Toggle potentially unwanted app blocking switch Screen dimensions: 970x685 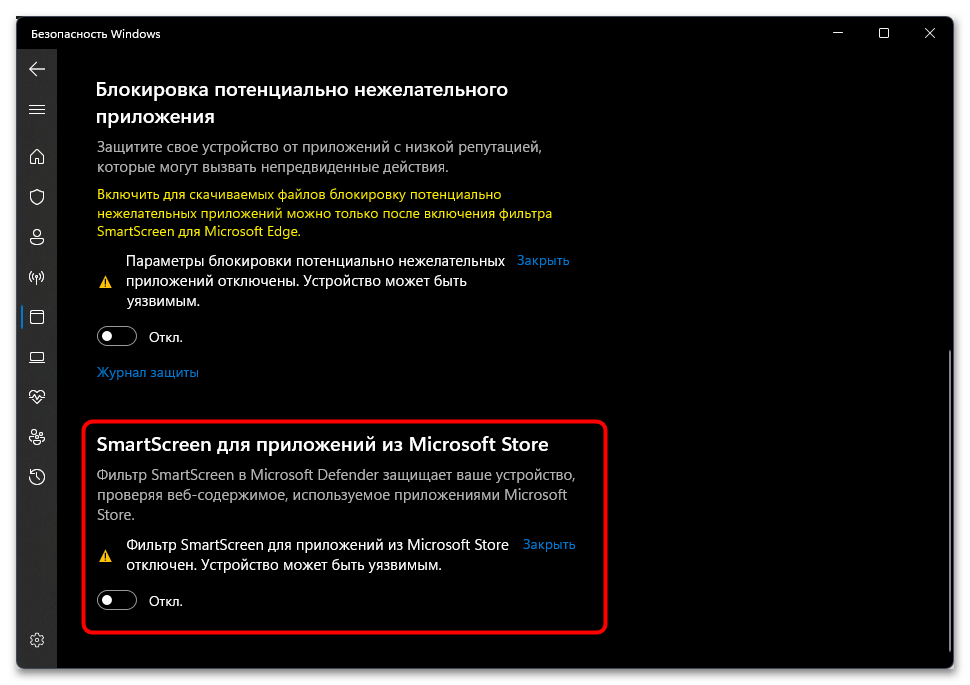point(117,337)
